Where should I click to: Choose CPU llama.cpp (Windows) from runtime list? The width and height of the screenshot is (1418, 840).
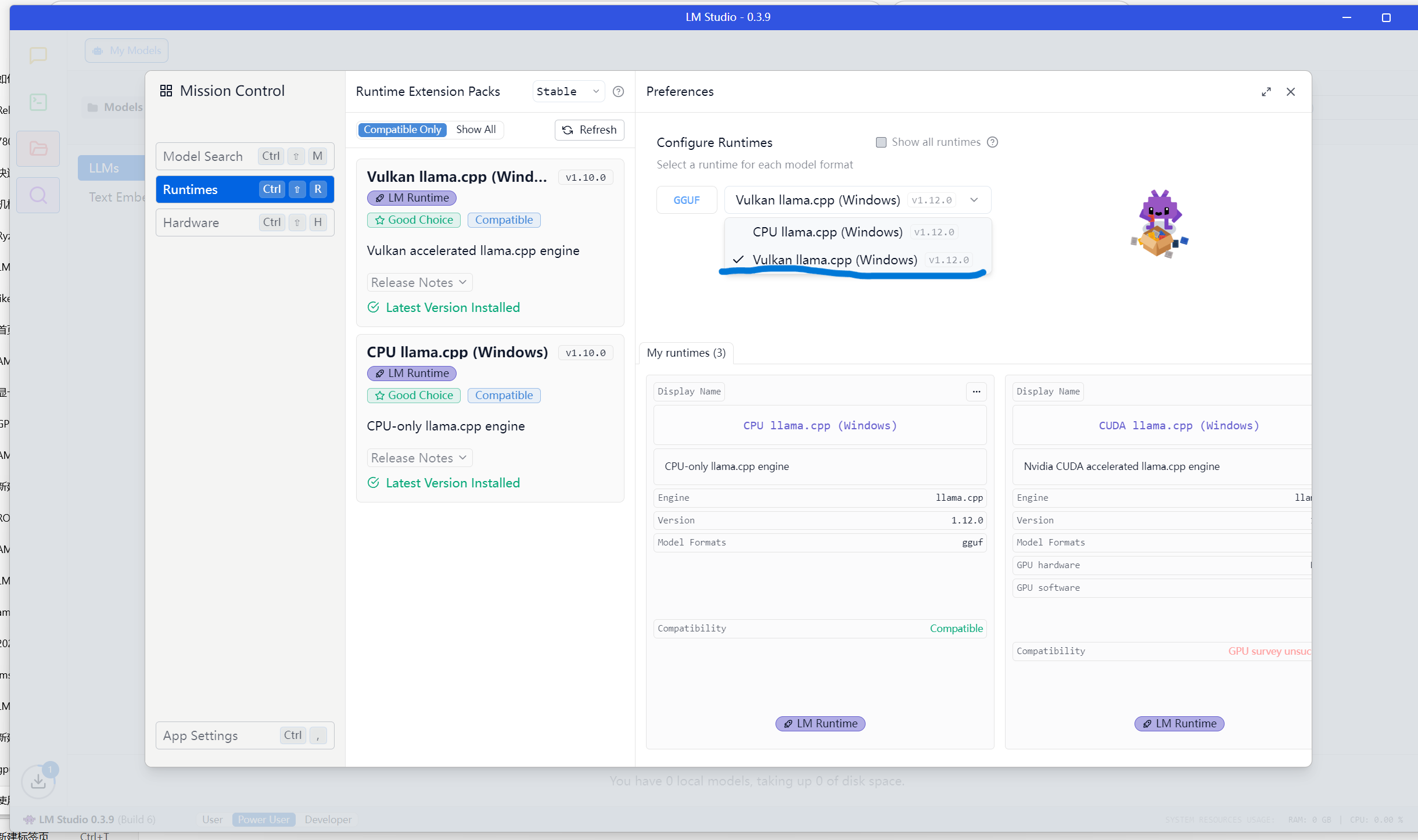(x=827, y=232)
